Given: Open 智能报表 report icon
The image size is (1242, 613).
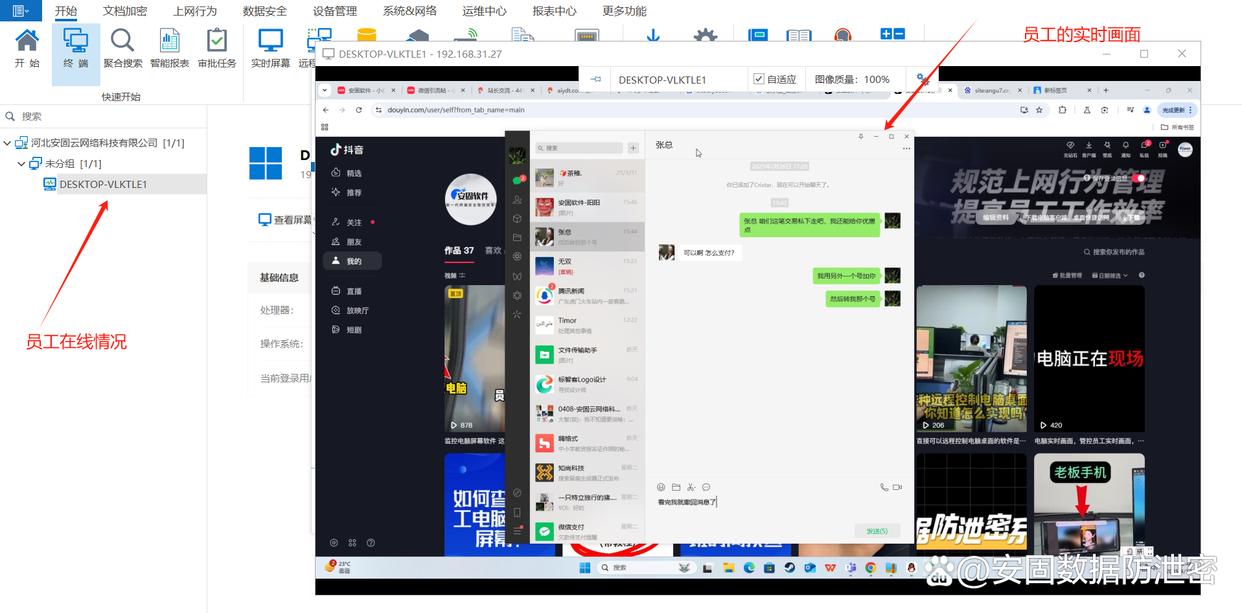Looking at the screenshot, I should point(169,48).
